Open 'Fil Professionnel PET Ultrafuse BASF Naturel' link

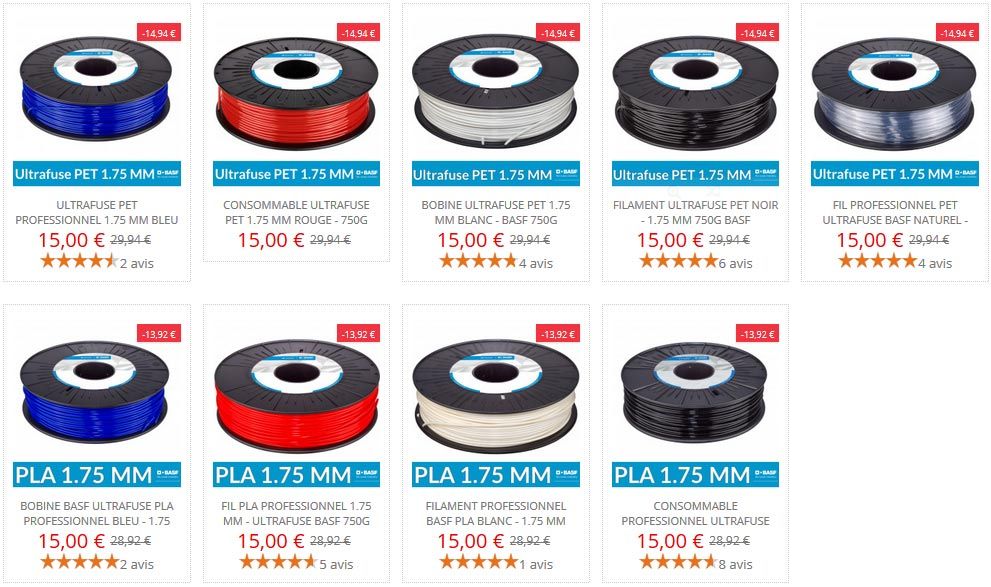(894, 212)
